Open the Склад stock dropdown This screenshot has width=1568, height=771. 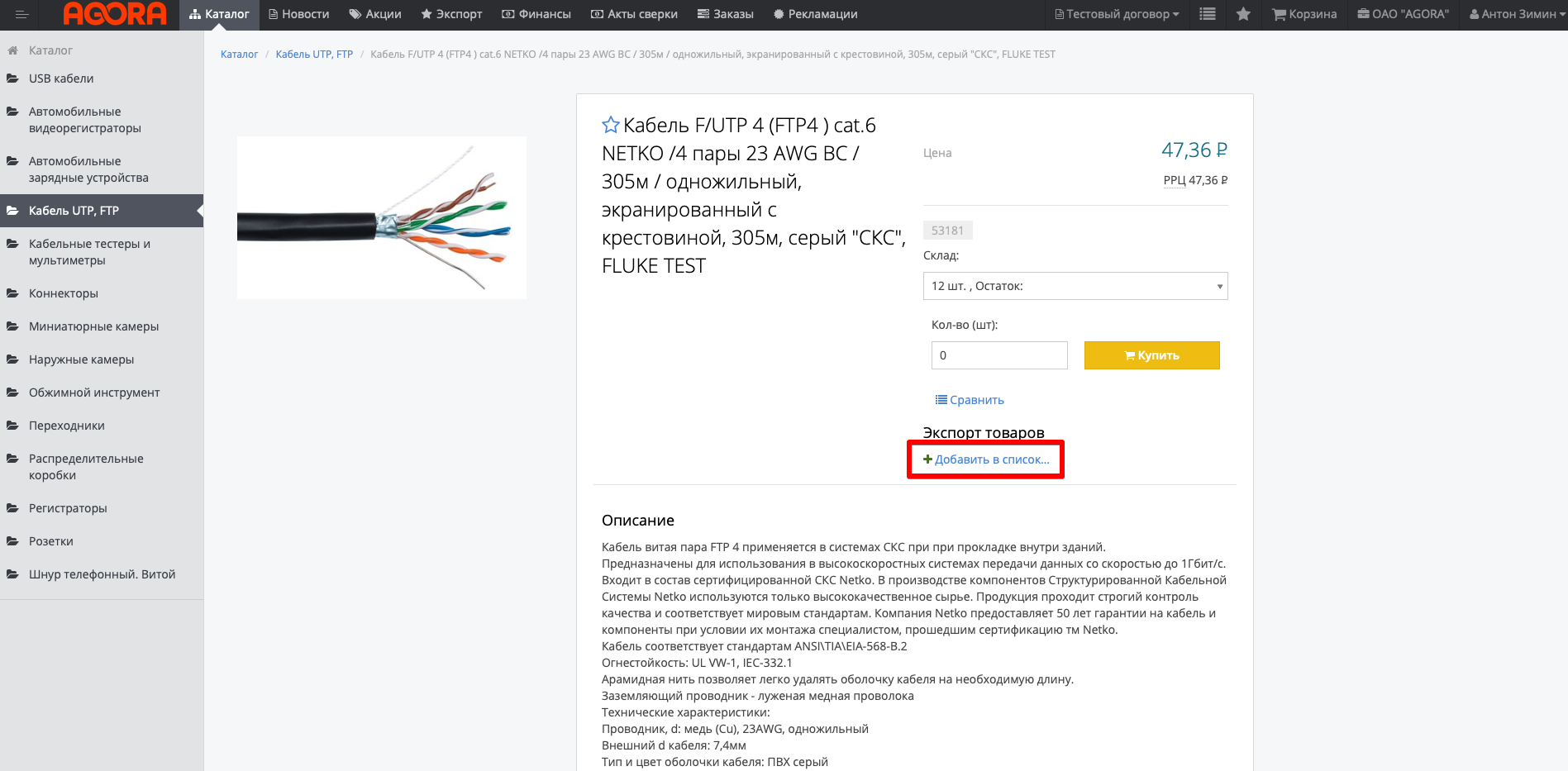click(x=1075, y=286)
